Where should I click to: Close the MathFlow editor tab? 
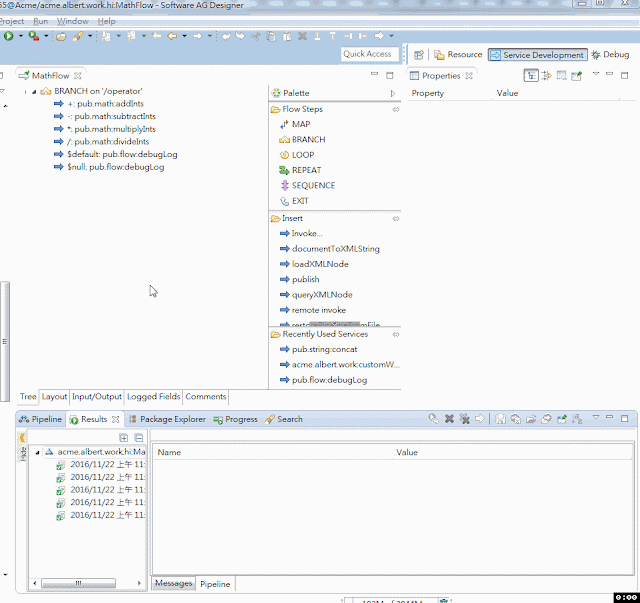point(78,76)
